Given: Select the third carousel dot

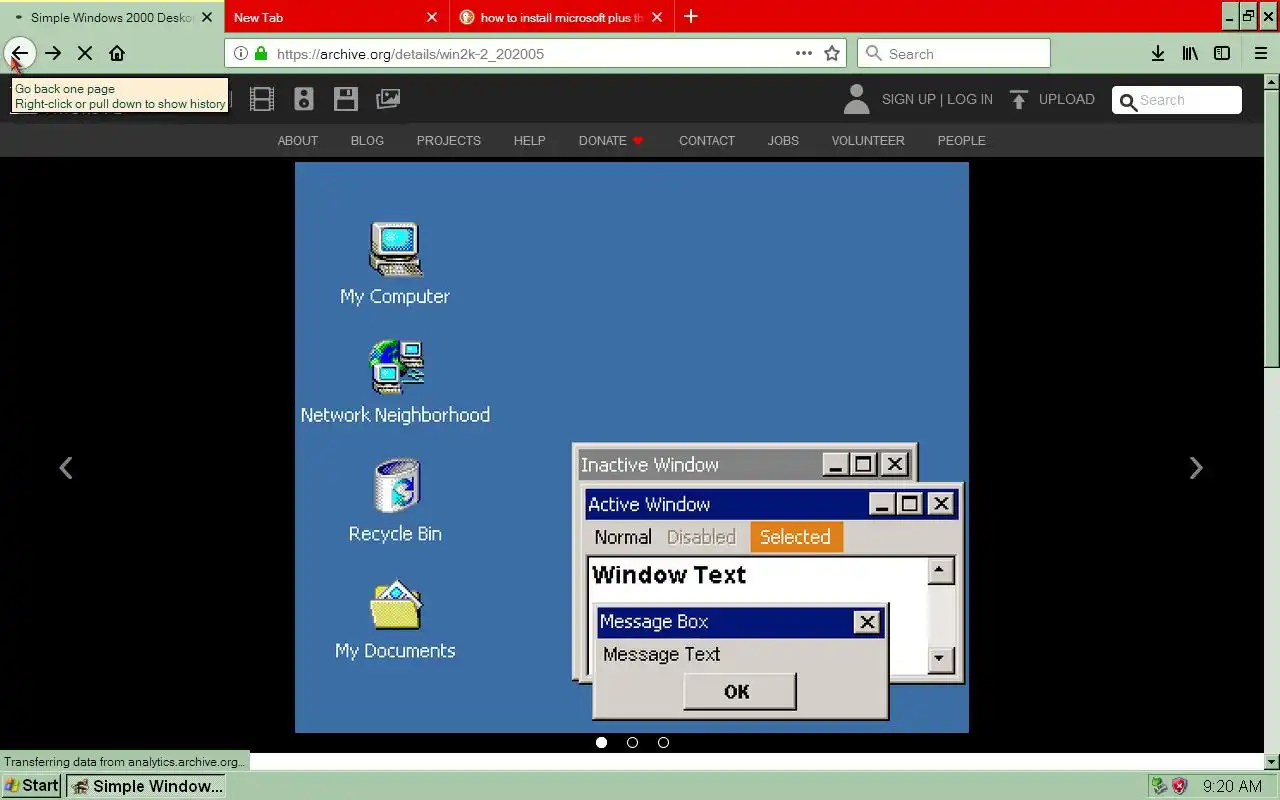Looking at the screenshot, I should coord(663,742).
